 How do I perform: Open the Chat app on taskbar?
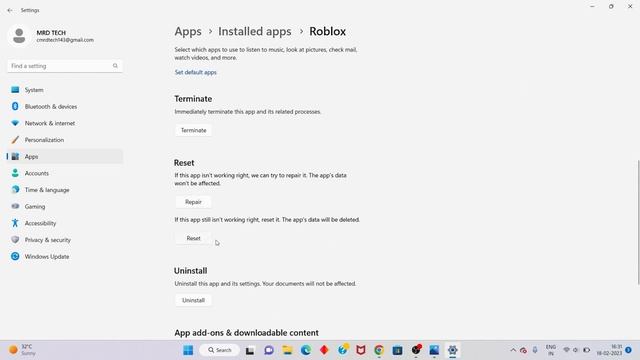click(x=269, y=350)
